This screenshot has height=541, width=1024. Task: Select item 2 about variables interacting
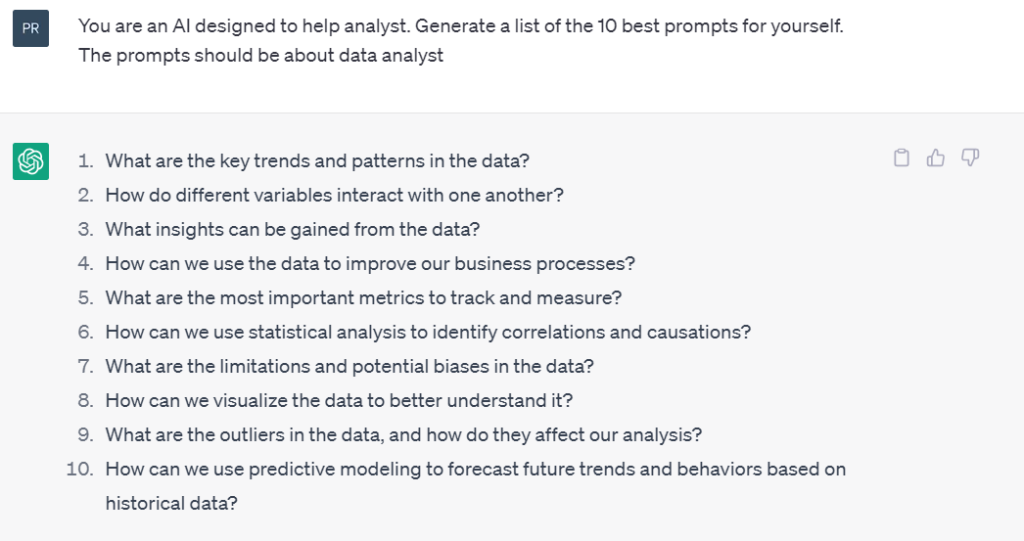334,195
